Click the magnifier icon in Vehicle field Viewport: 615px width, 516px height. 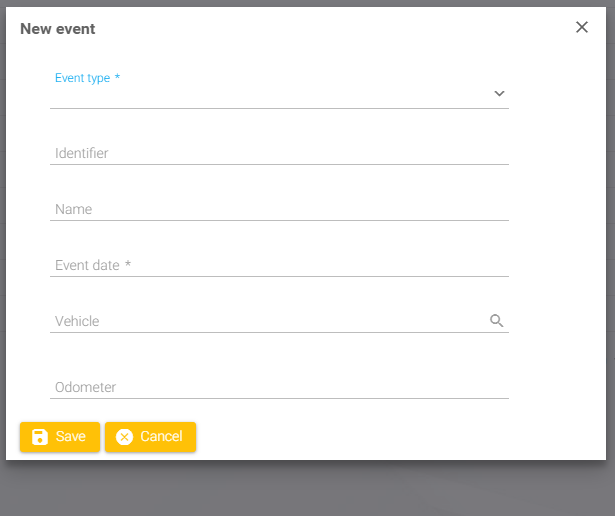pyautogui.click(x=496, y=321)
